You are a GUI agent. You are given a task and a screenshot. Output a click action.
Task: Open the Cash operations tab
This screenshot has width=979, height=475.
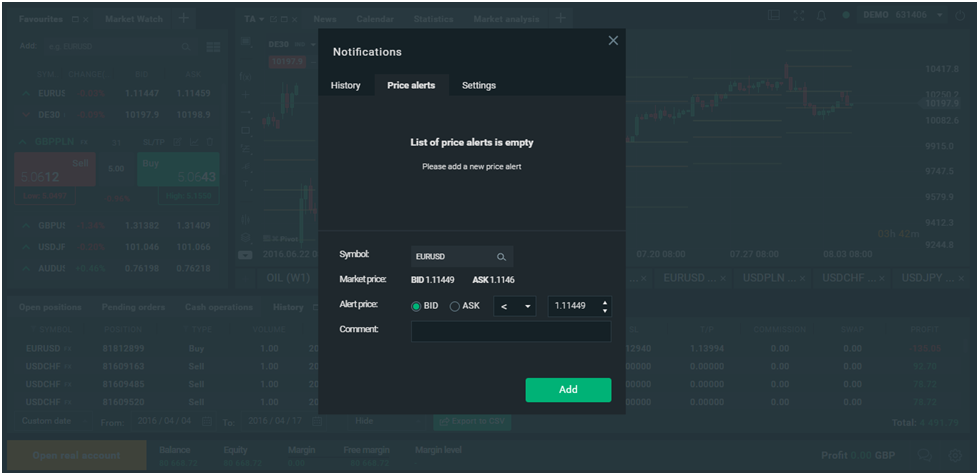(219, 307)
